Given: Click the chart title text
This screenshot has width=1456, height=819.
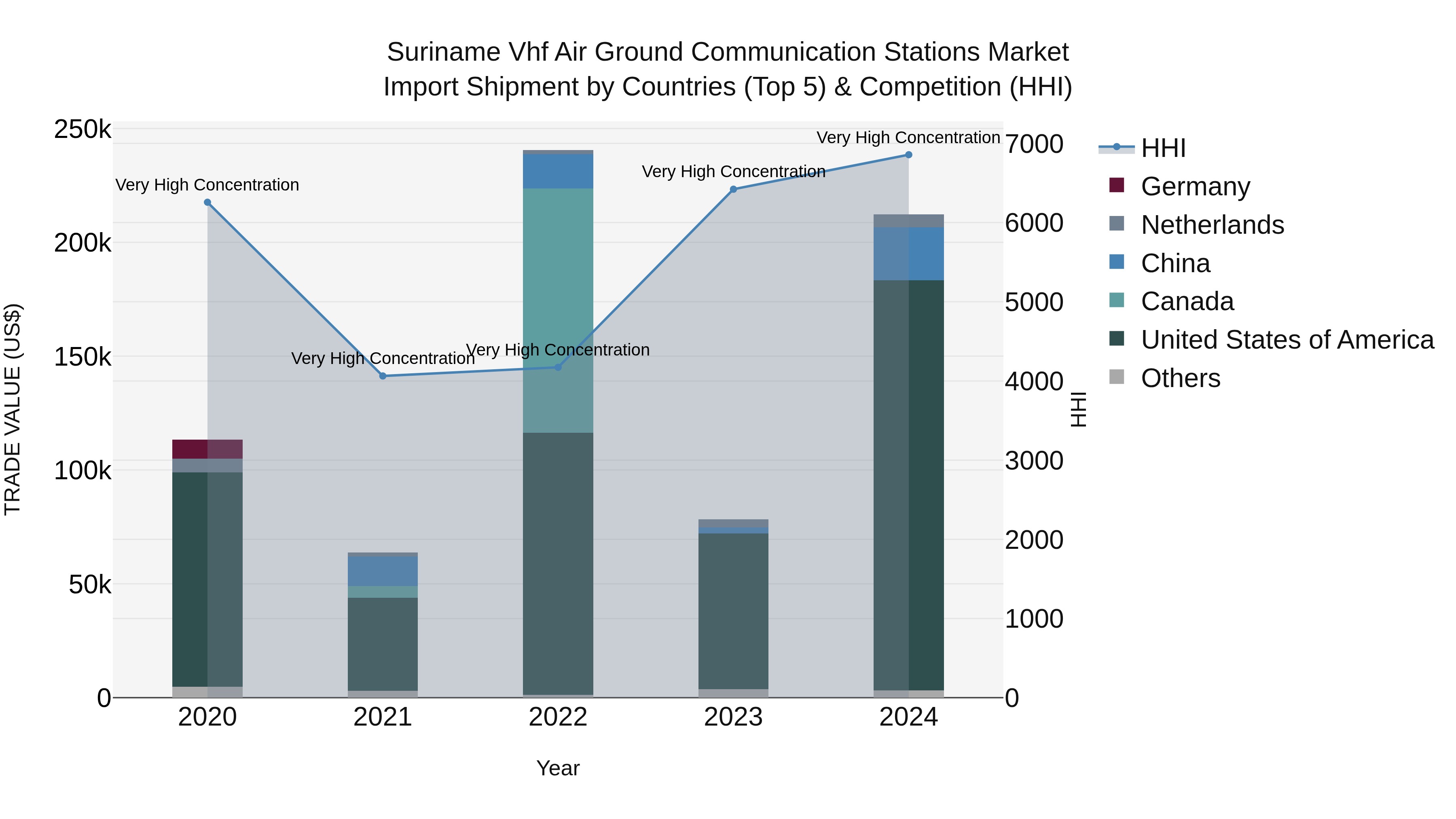Looking at the screenshot, I should [x=728, y=69].
